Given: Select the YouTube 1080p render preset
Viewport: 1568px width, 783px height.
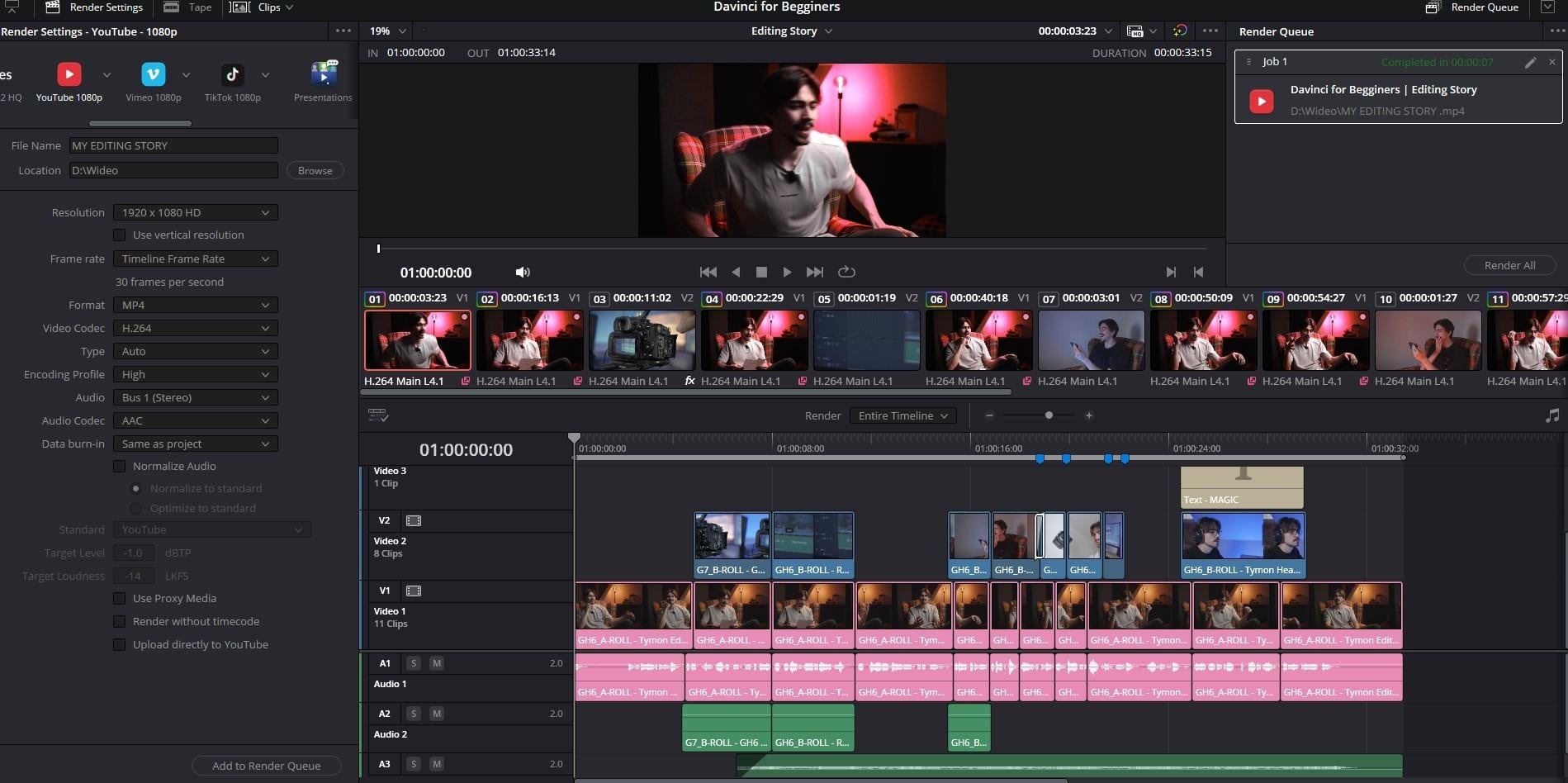Looking at the screenshot, I should (x=69, y=82).
